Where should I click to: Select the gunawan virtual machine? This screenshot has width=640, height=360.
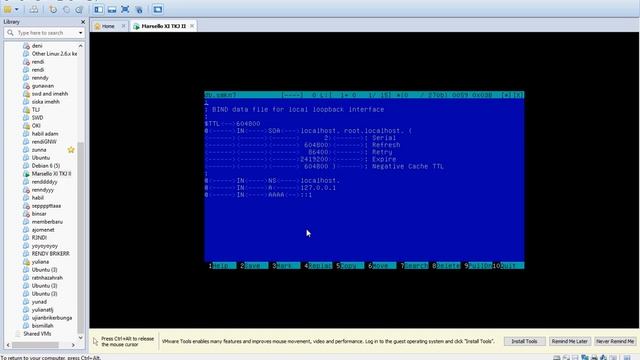tap(42, 86)
